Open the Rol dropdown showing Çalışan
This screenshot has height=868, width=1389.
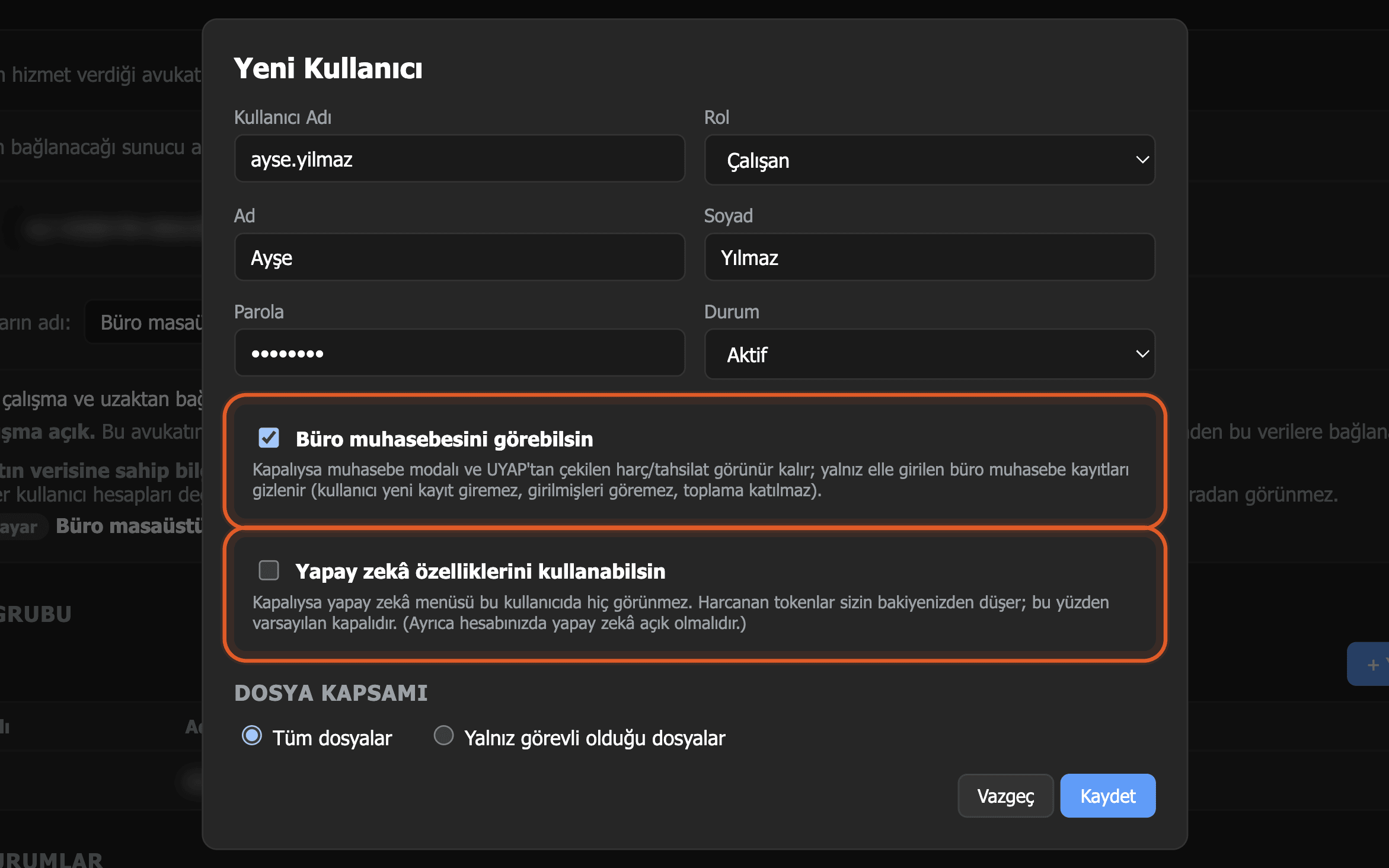click(930, 160)
